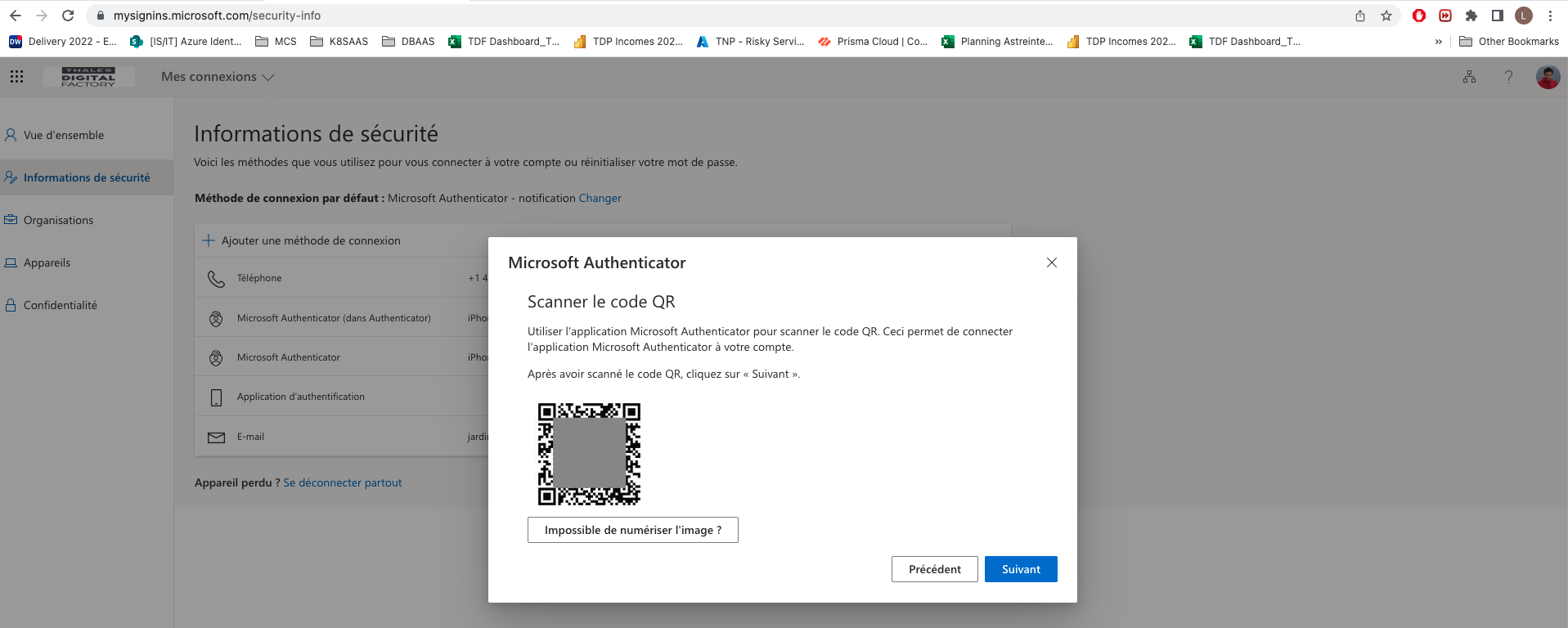Viewport: 1568px width, 628px height.
Task: Click the Téléphone row label
Action: tap(259, 278)
